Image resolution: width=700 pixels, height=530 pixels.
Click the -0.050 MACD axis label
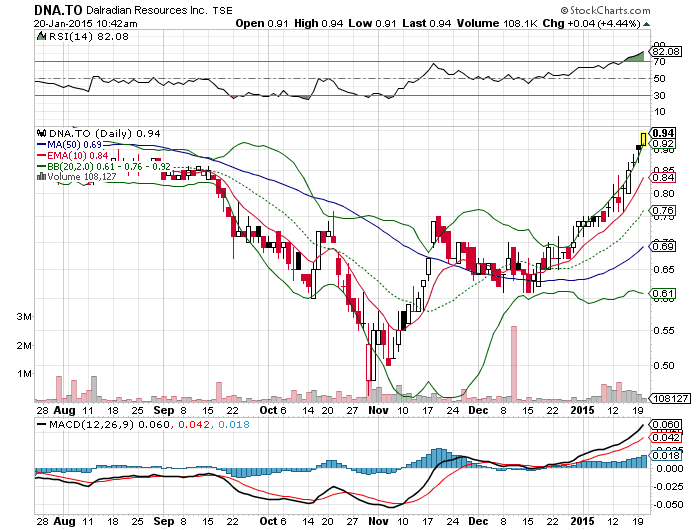[x=668, y=505]
